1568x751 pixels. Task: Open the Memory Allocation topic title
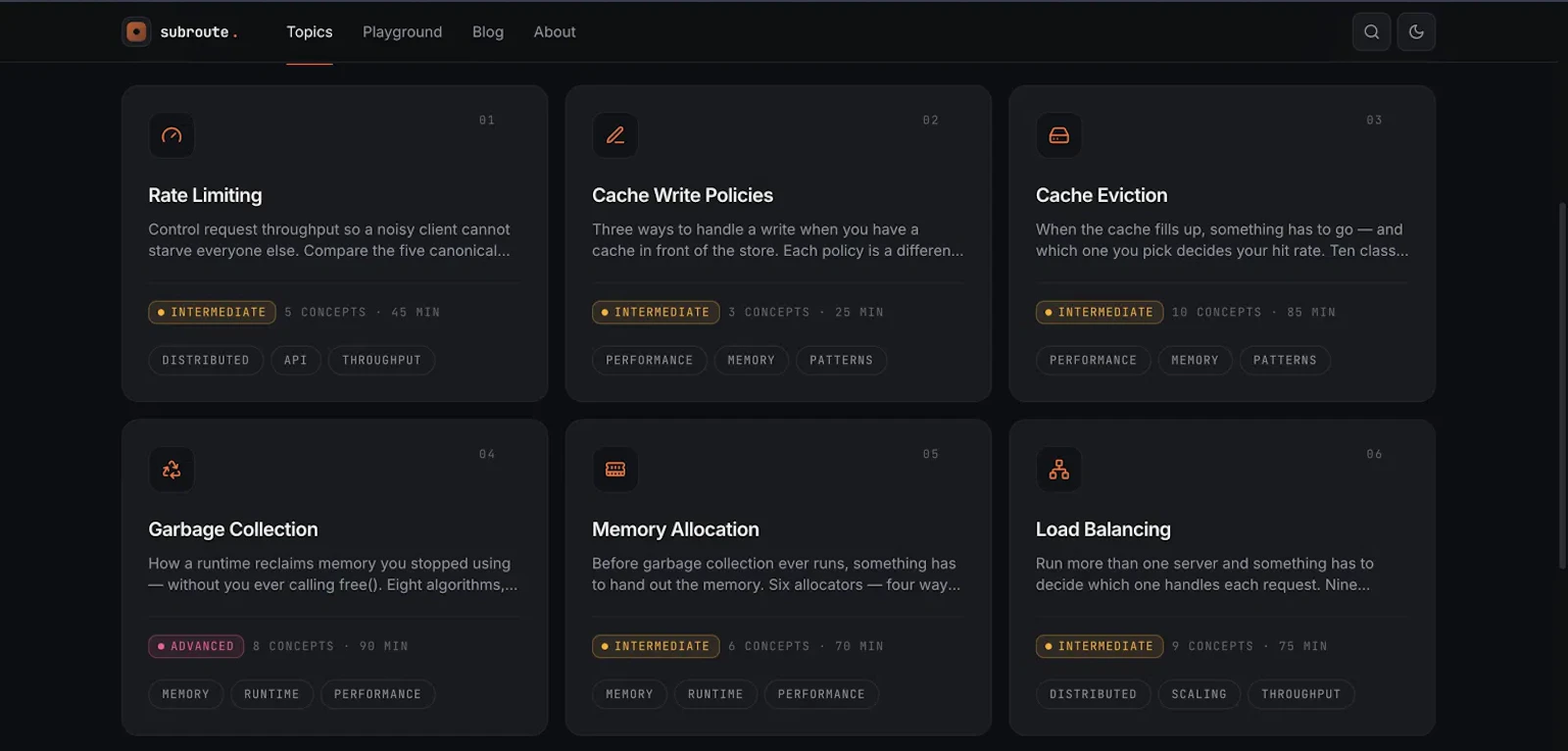(x=675, y=529)
